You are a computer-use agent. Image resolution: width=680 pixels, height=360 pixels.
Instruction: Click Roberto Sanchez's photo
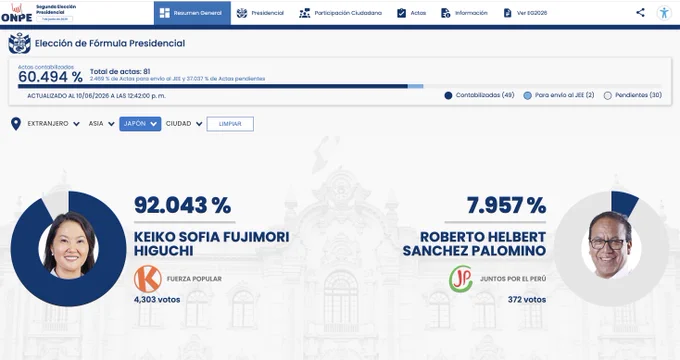[x=611, y=245]
